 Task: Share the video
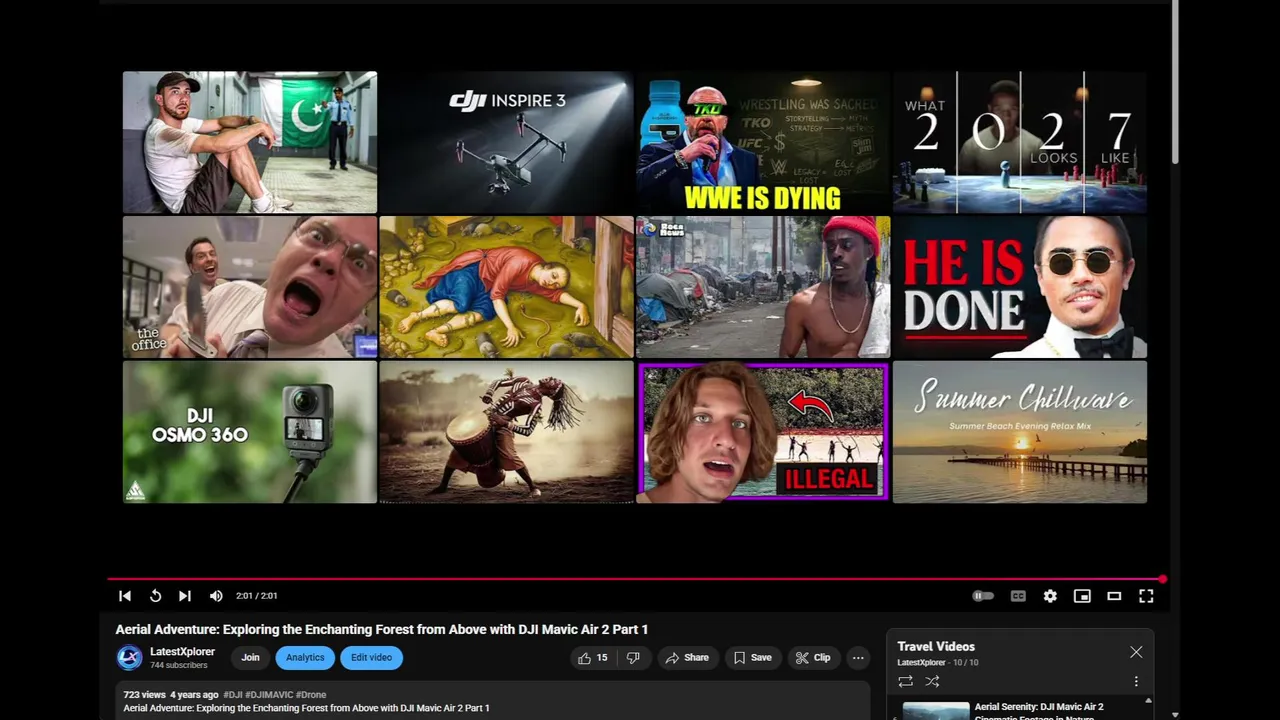pyautogui.click(x=687, y=657)
